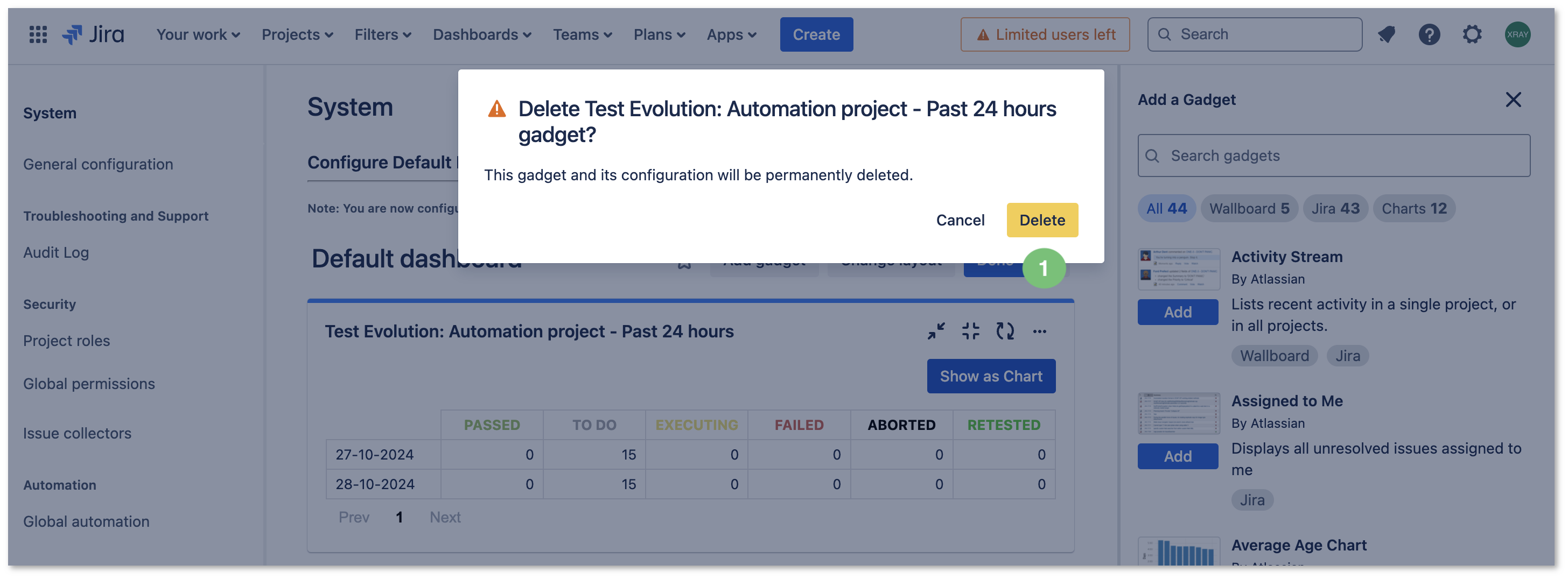Open Global permissions in sidebar

click(89, 384)
